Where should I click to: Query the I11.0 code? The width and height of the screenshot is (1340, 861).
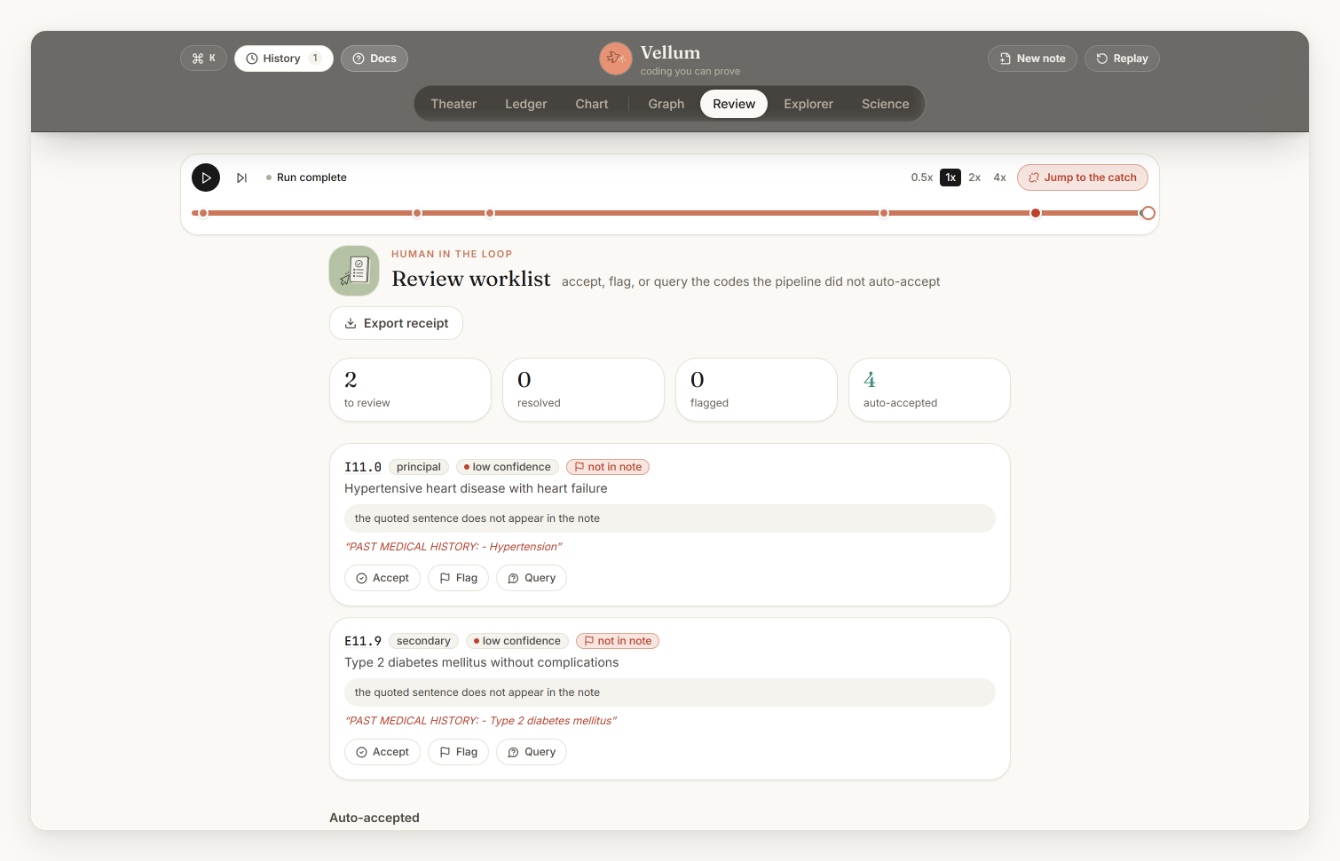pos(531,578)
